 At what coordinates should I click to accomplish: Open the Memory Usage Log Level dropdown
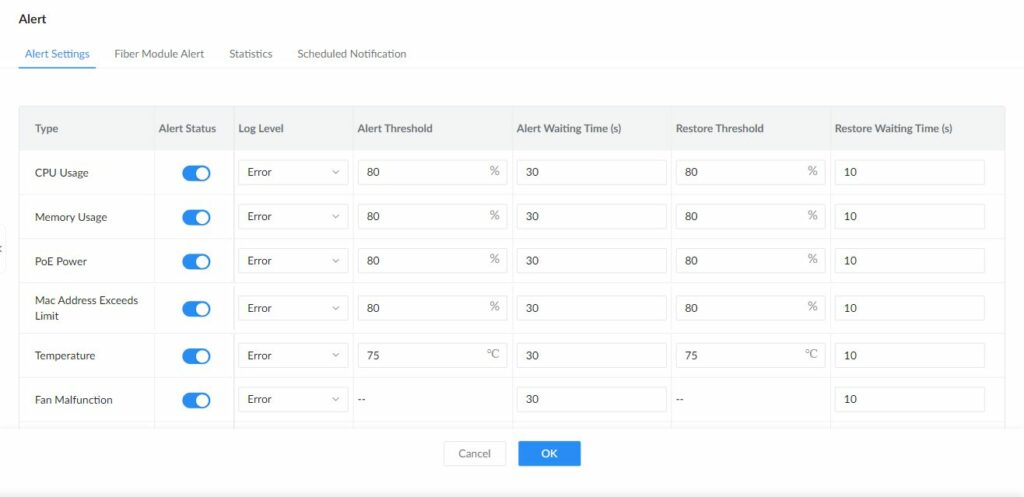[x=293, y=216]
